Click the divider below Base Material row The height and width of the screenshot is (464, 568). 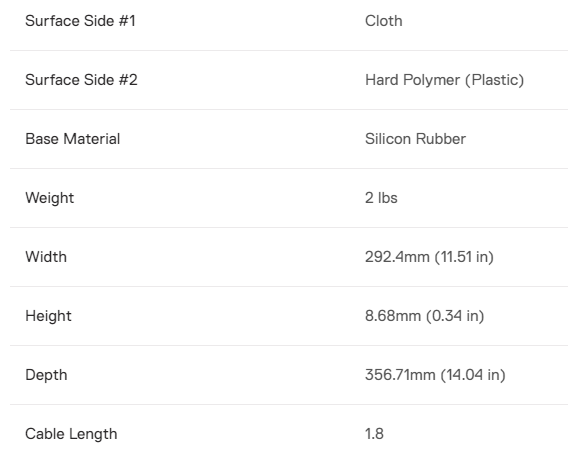click(289, 168)
